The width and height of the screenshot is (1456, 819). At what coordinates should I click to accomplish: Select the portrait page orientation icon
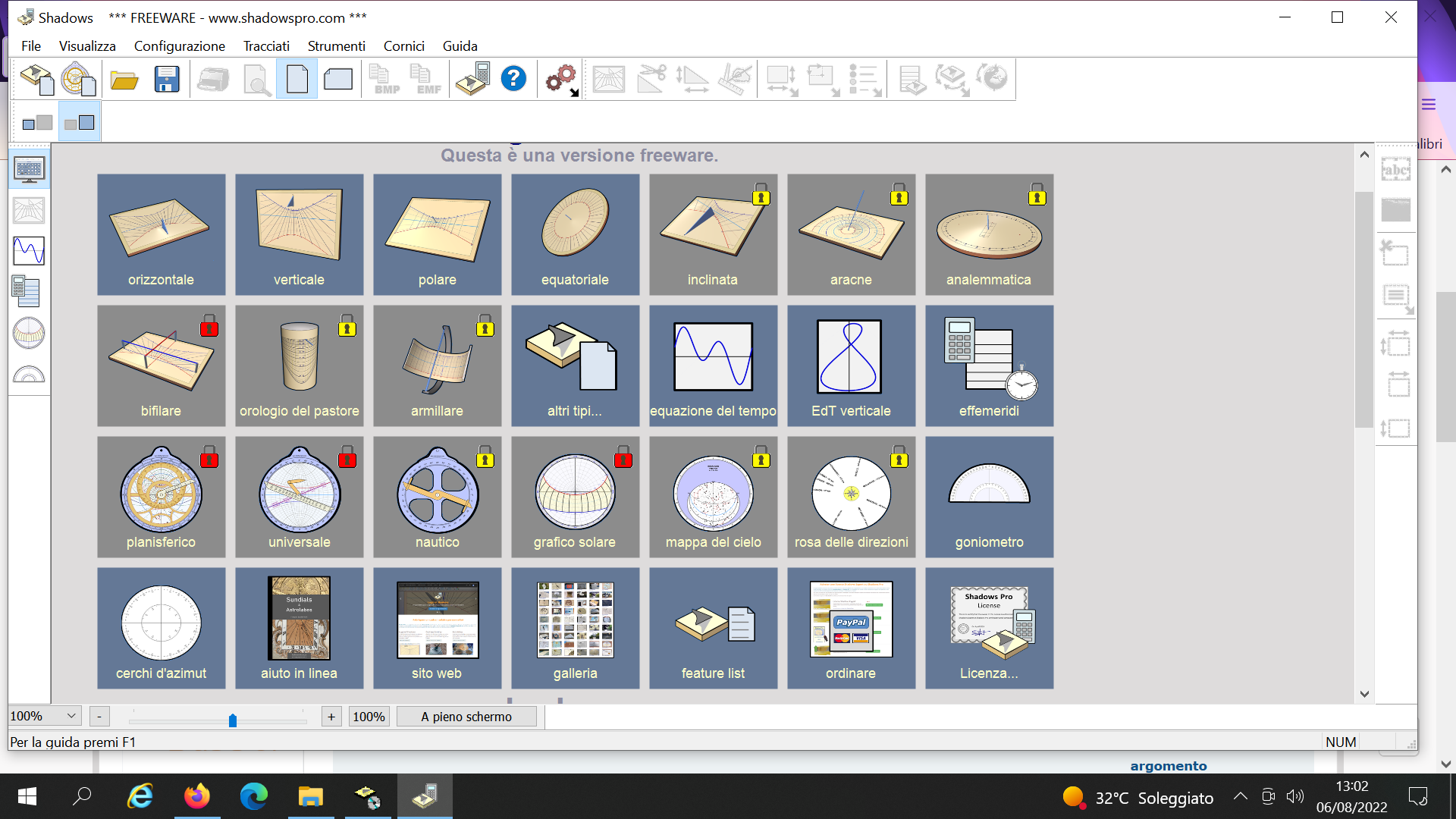point(297,79)
